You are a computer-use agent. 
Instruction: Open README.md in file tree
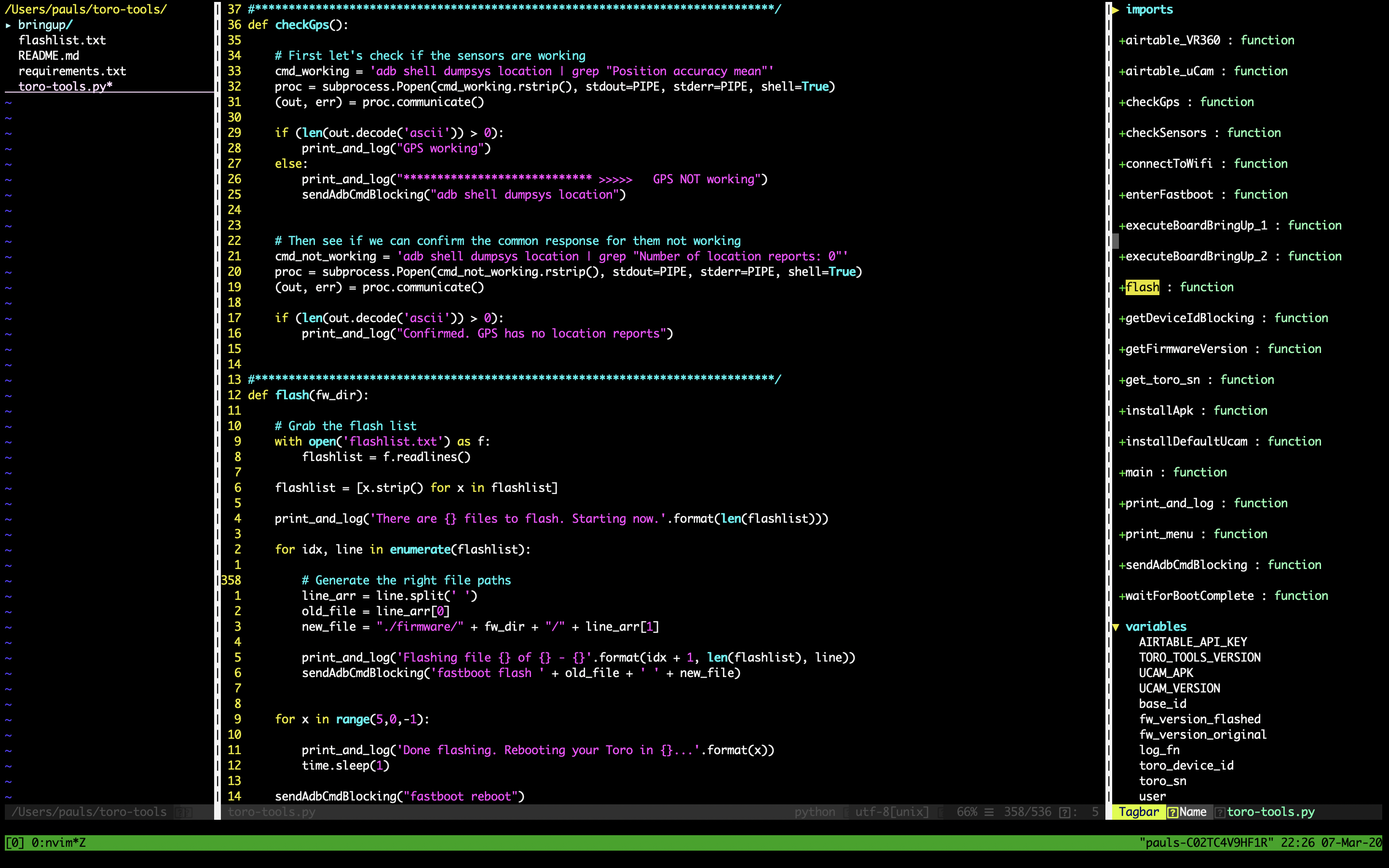coord(49,55)
